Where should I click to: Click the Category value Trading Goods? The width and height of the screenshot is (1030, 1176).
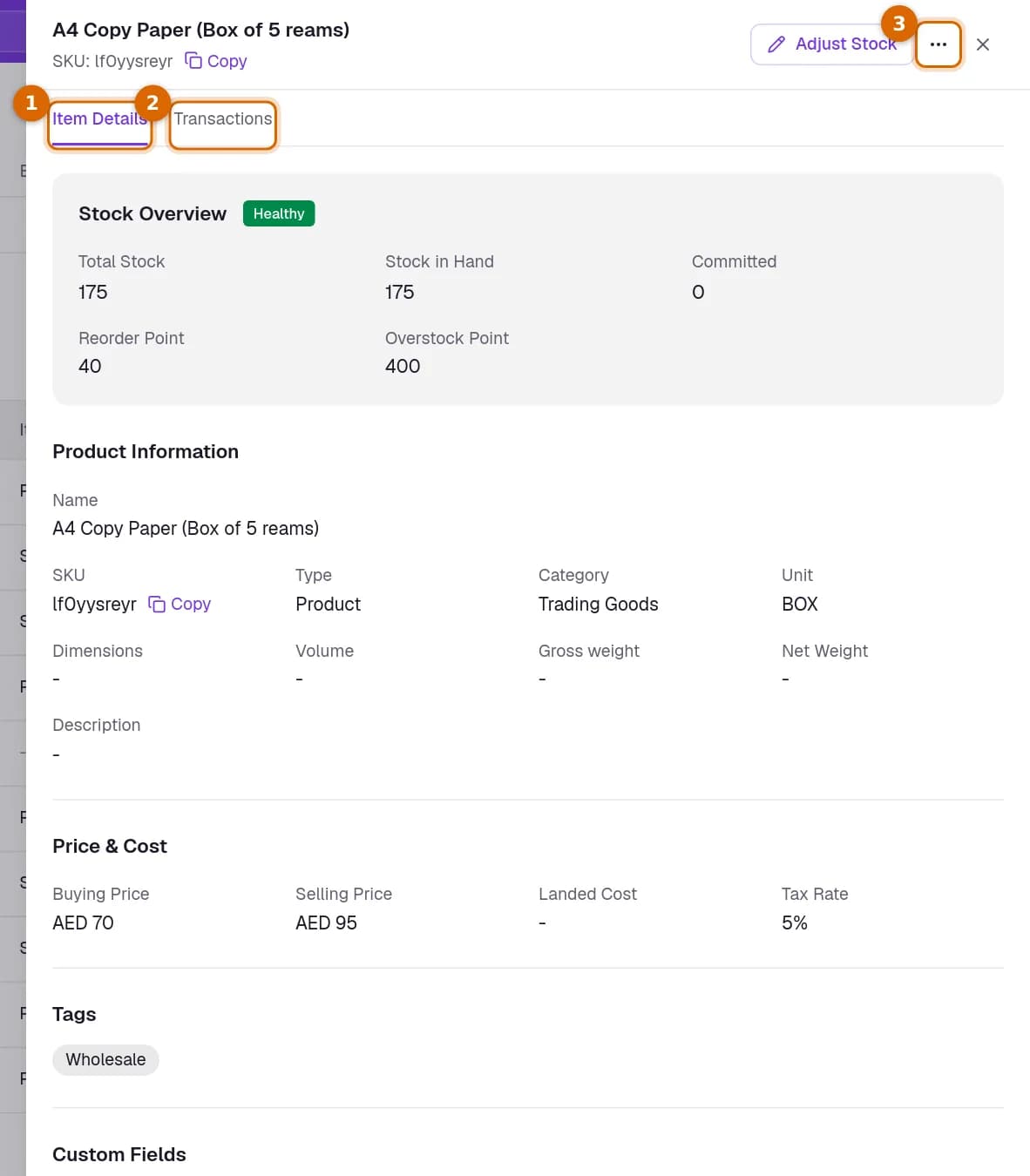(x=598, y=605)
